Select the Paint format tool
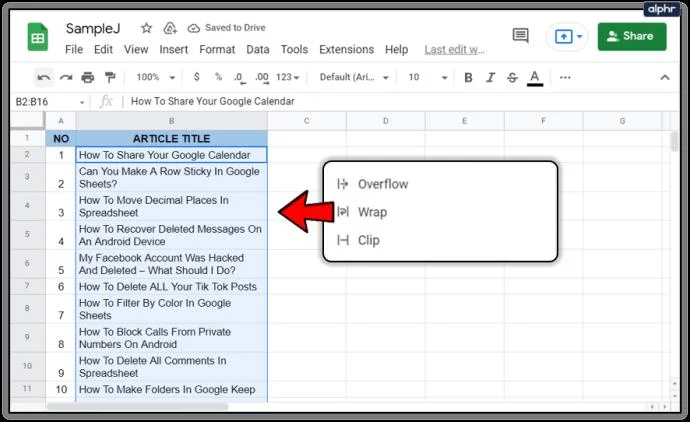Viewport: 690px width, 422px height. point(110,77)
